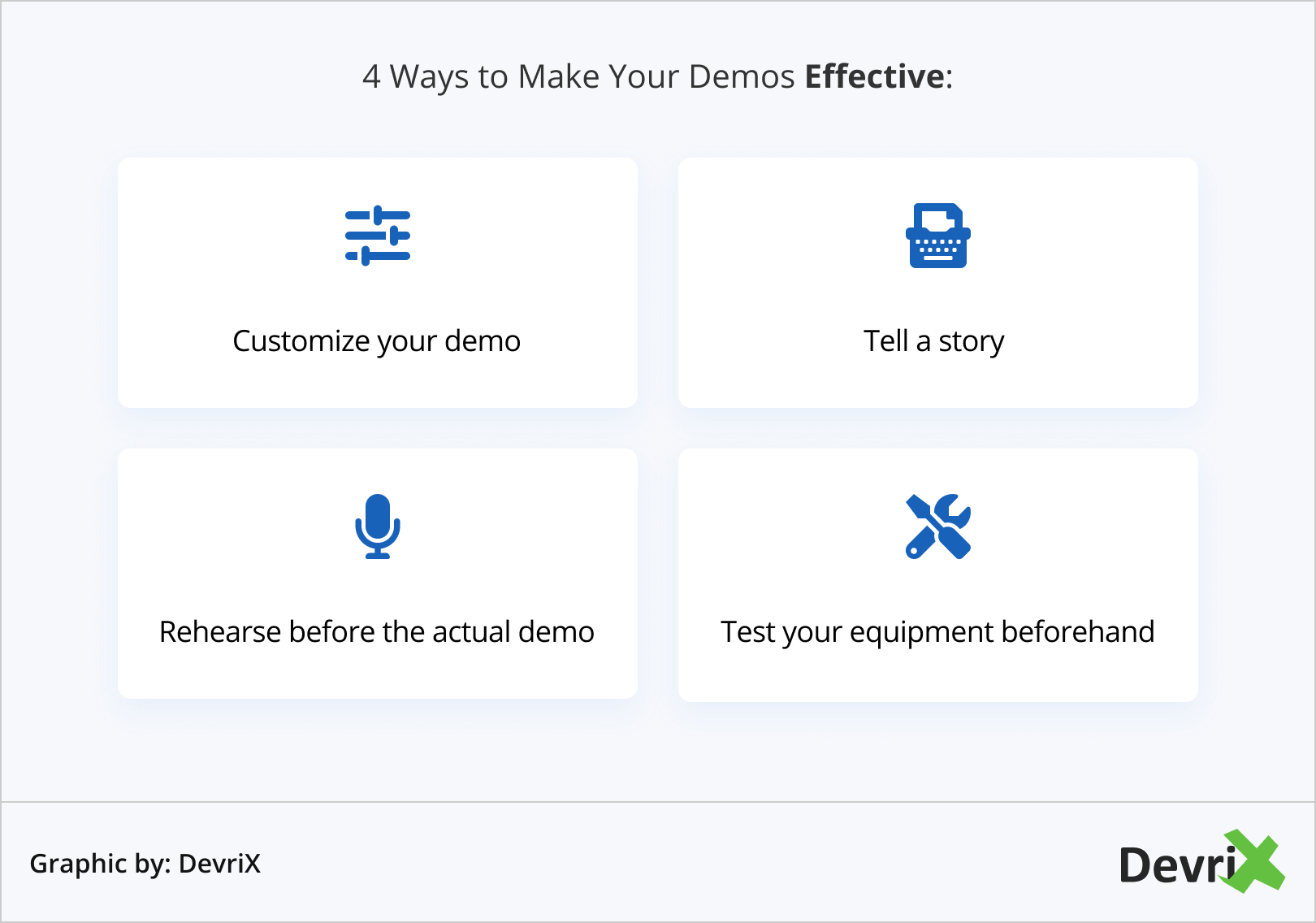
Task: Click the Test equipment card background
Action: [x=938, y=575]
